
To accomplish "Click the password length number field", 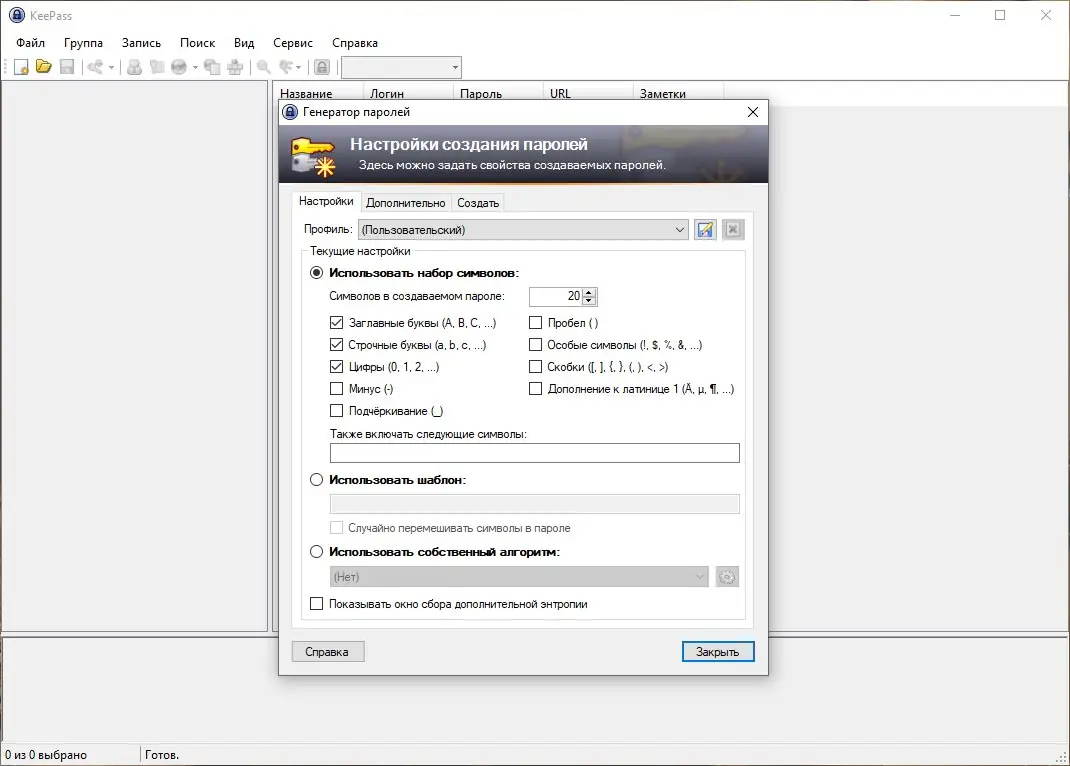I will click(x=556, y=296).
